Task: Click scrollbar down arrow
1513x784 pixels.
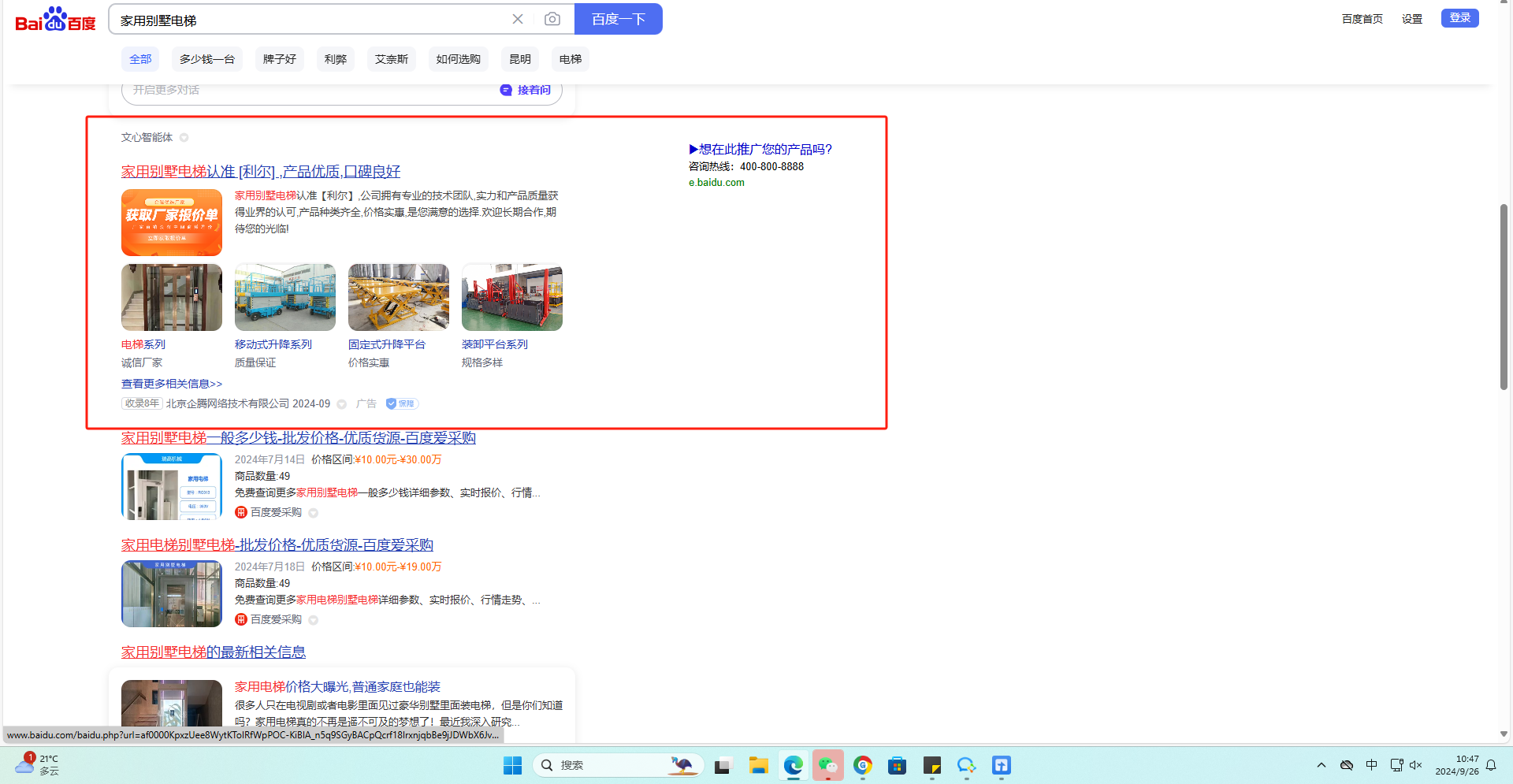Action: 1504,734
